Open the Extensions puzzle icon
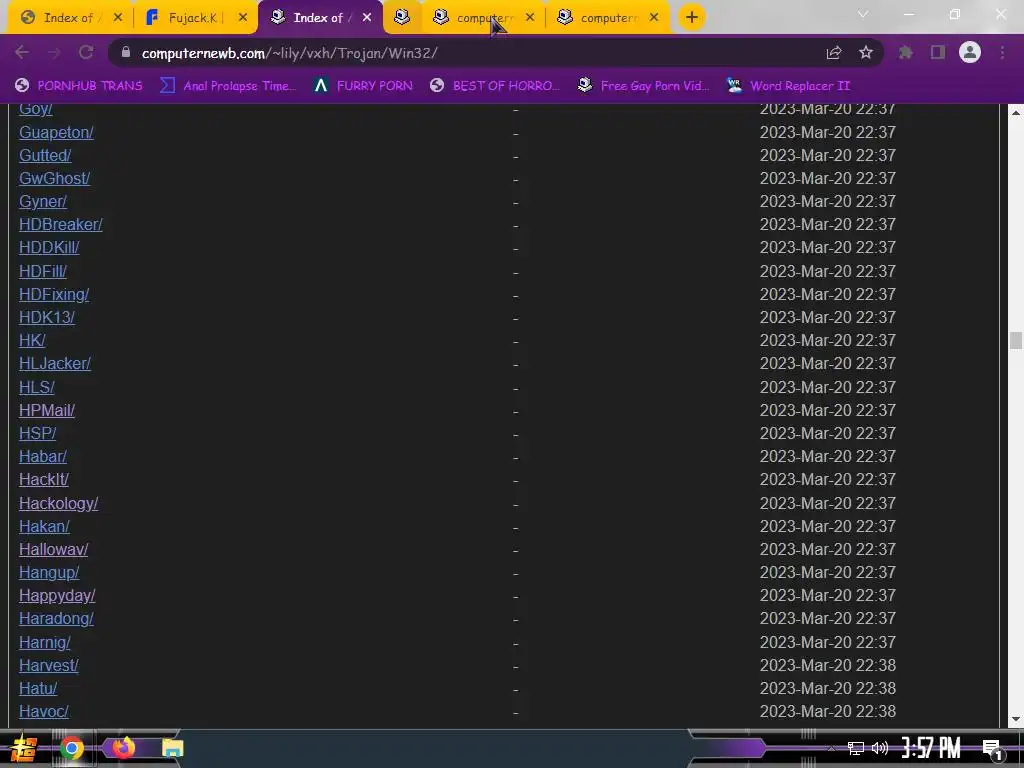Image resolution: width=1024 pixels, height=768 pixels. (x=905, y=52)
